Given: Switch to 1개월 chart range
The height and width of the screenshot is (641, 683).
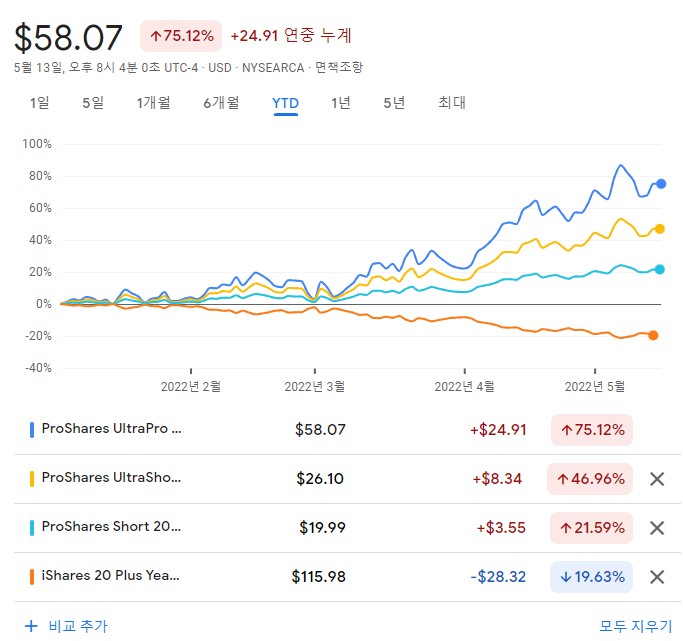Looking at the screenshot, I should [x=153, y=103].
